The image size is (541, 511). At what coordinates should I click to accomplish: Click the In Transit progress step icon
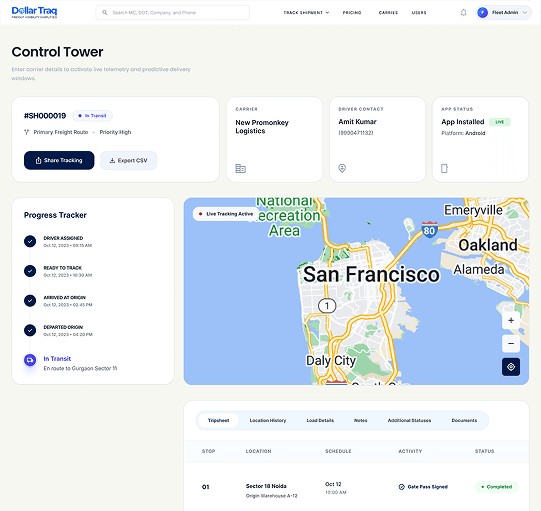30,360
